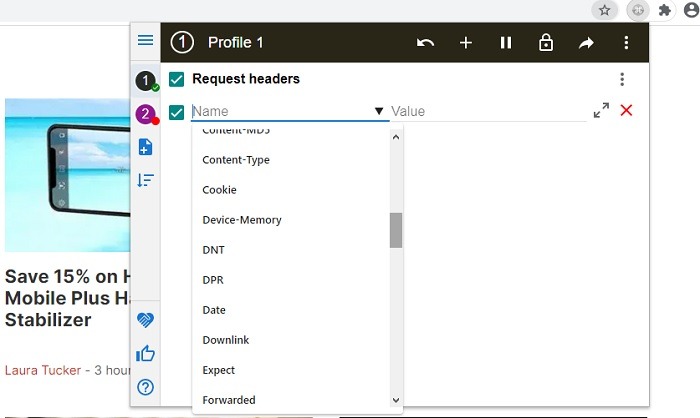The height and width of the screenshot is (418, 700).
Task: Expand the header value editor
Action: [x=601, y=110]
